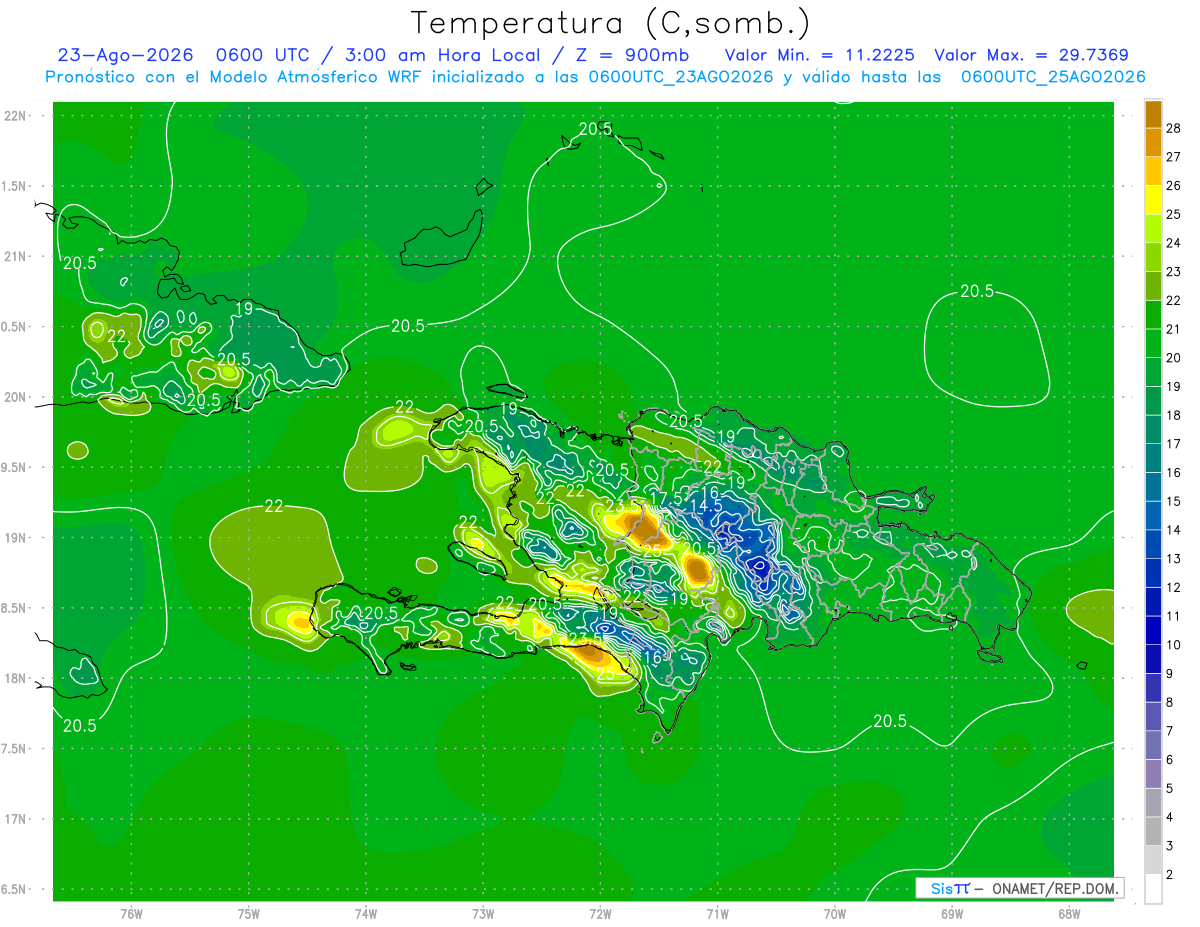Click the "69W" longitude label
The width and height of the screenshot is (1200, 927).
(952, 914)
